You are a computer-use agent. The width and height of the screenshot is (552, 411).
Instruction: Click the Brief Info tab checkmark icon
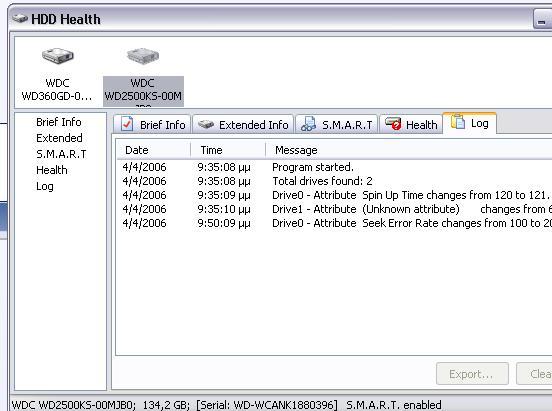[127, 124]
